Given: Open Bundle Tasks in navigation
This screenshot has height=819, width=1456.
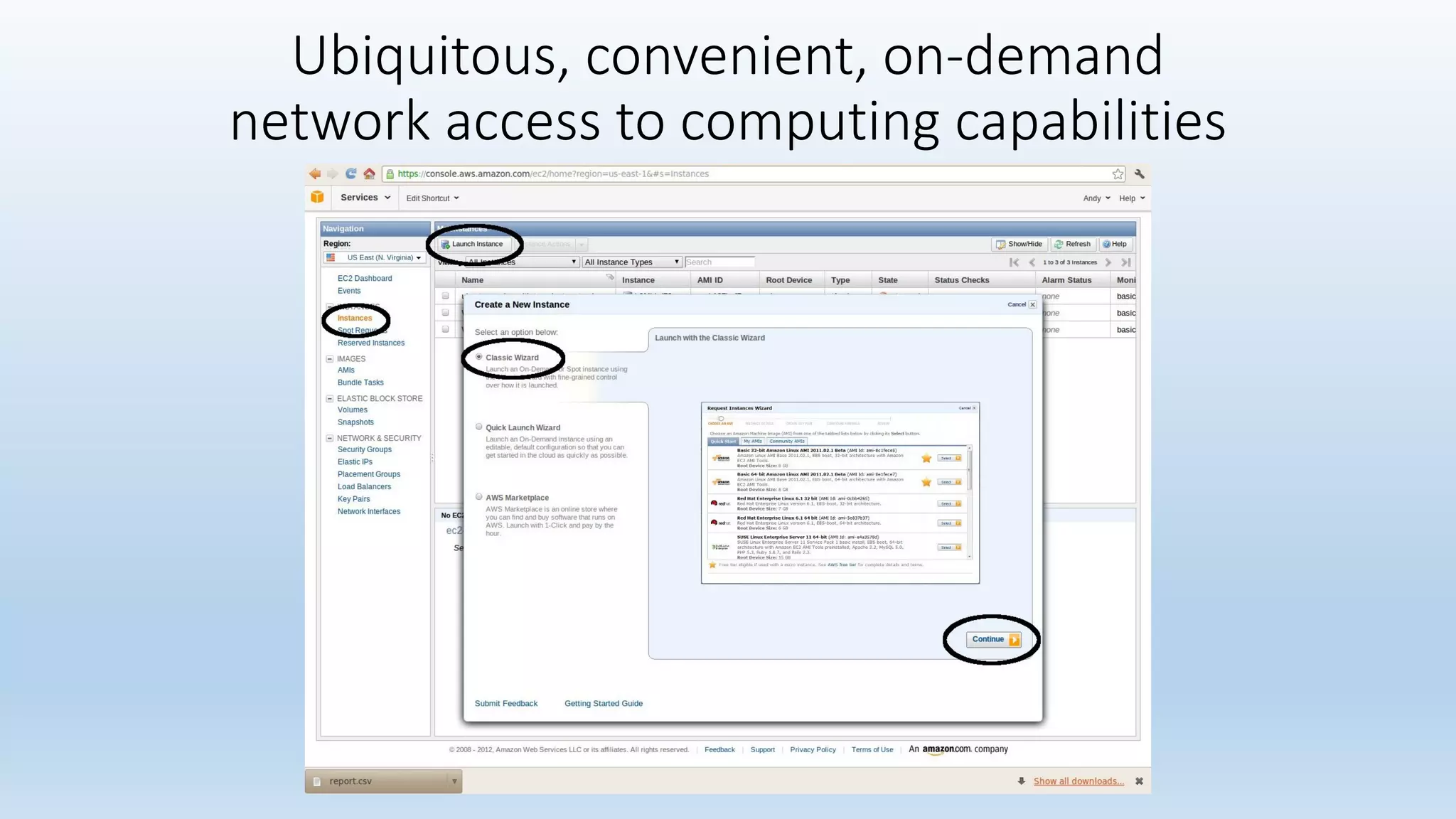Looking at the screenshot, I should coord(360,382).
